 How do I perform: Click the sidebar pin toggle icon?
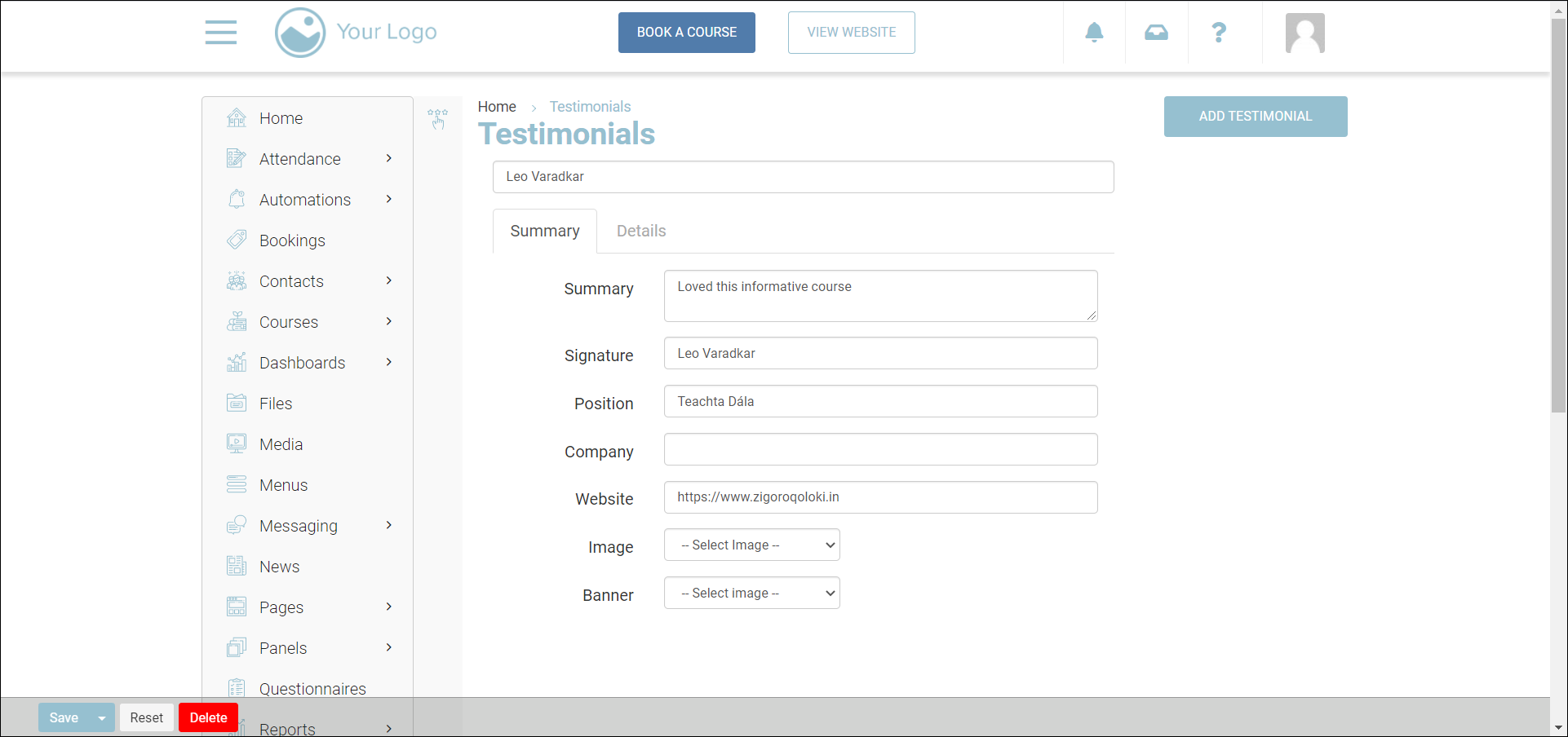pyautogui.click(x=438, y=119)
